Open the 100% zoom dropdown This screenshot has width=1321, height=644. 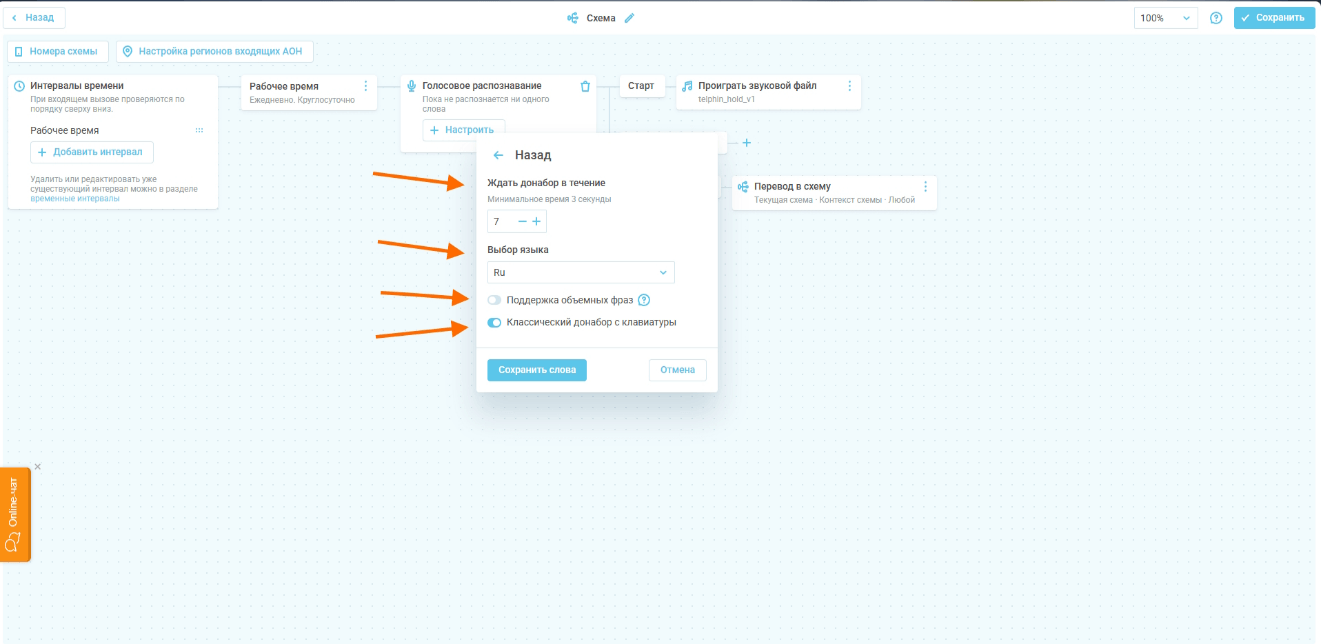pyautogui.click(x=1165, y=18)
